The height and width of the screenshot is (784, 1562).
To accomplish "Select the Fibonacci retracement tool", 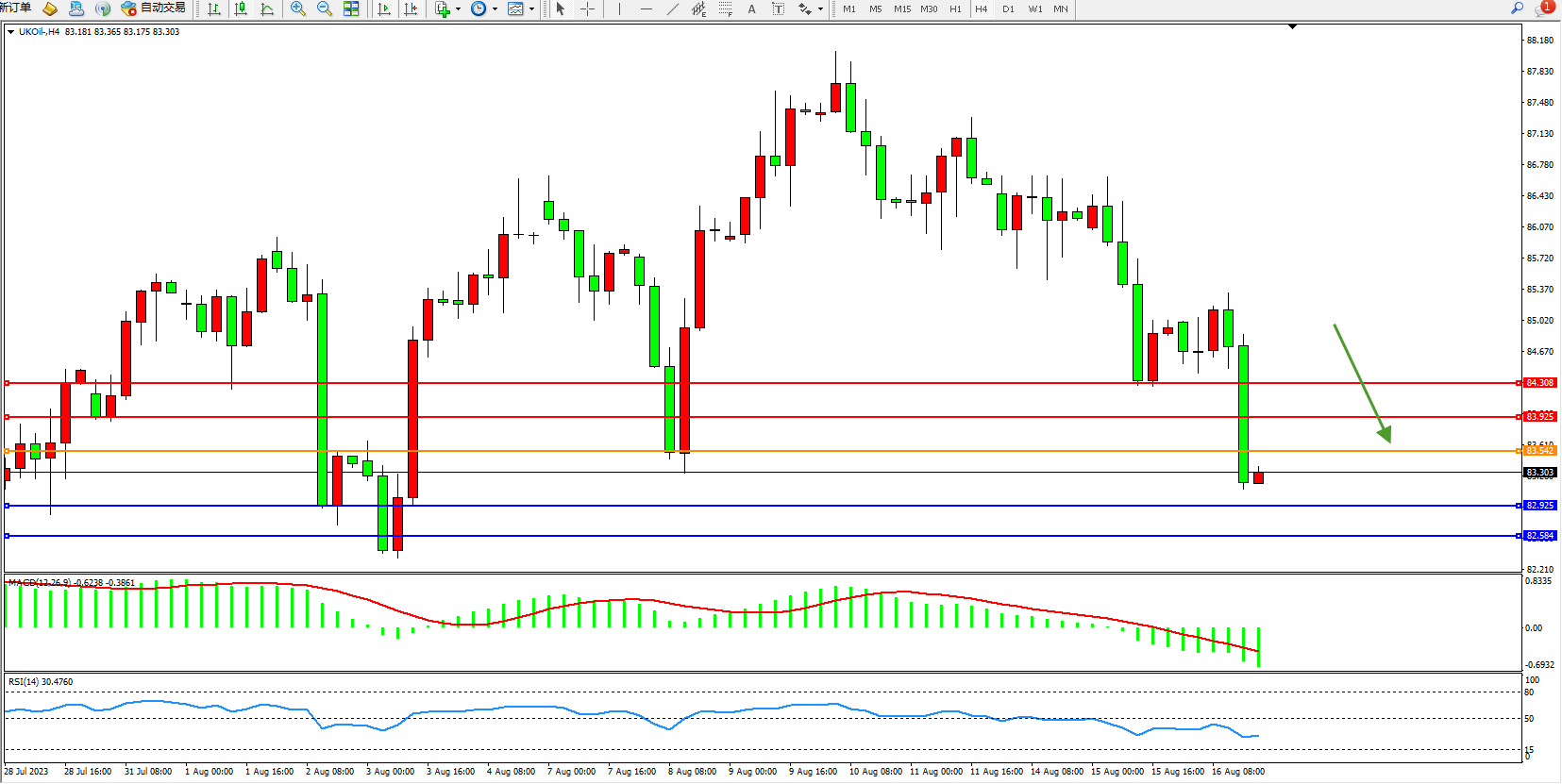I will tap(725, 8).
